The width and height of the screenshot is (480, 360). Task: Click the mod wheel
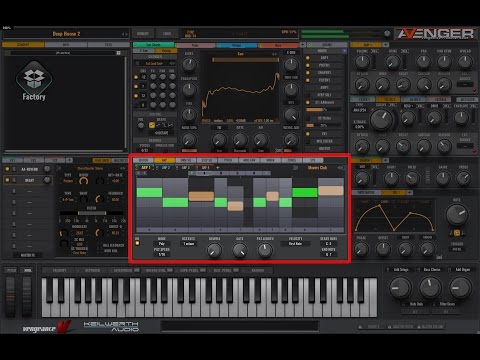click(27, 296)
